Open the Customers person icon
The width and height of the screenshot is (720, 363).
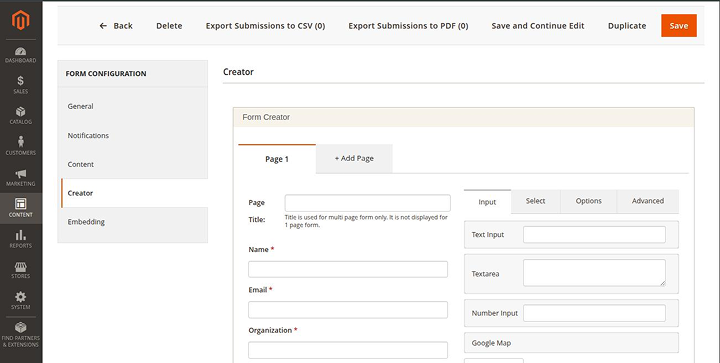pyautogui.click(x=21, y=141)
